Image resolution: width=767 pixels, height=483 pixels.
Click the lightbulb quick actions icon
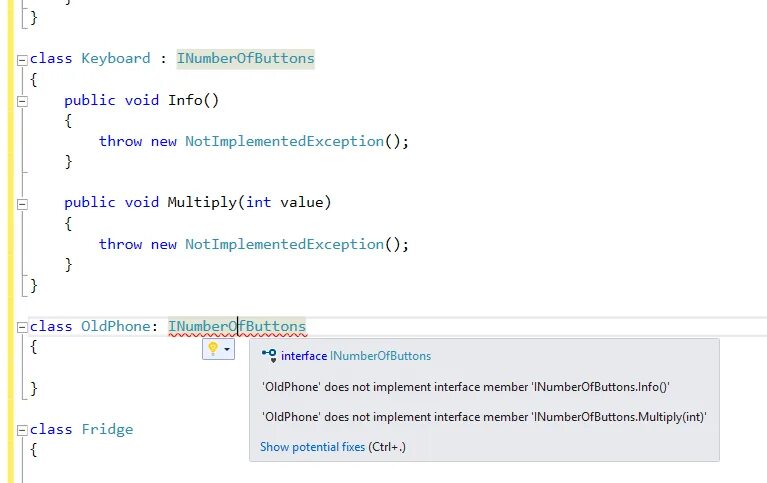point(213,349)
